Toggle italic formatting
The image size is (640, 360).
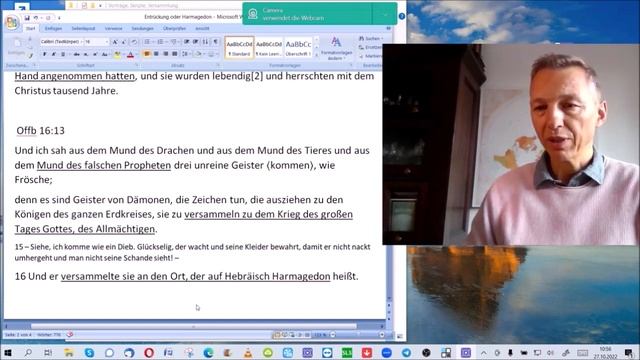point(53,54)
